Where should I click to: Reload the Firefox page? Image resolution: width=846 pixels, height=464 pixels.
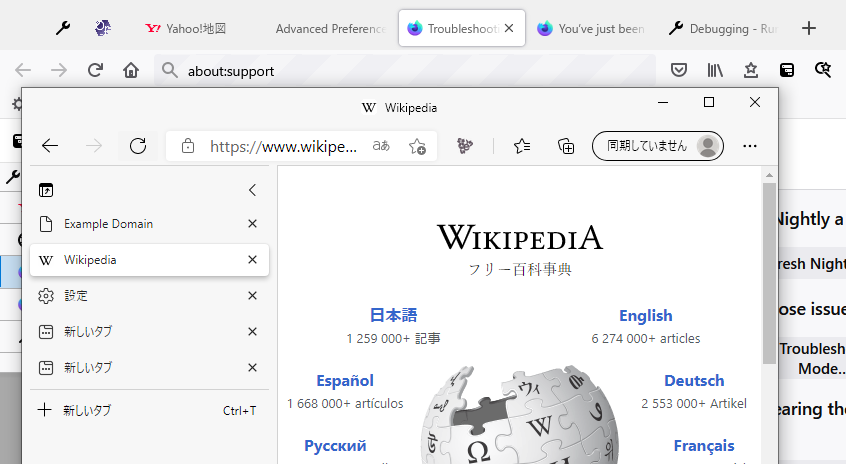point(95,70)
